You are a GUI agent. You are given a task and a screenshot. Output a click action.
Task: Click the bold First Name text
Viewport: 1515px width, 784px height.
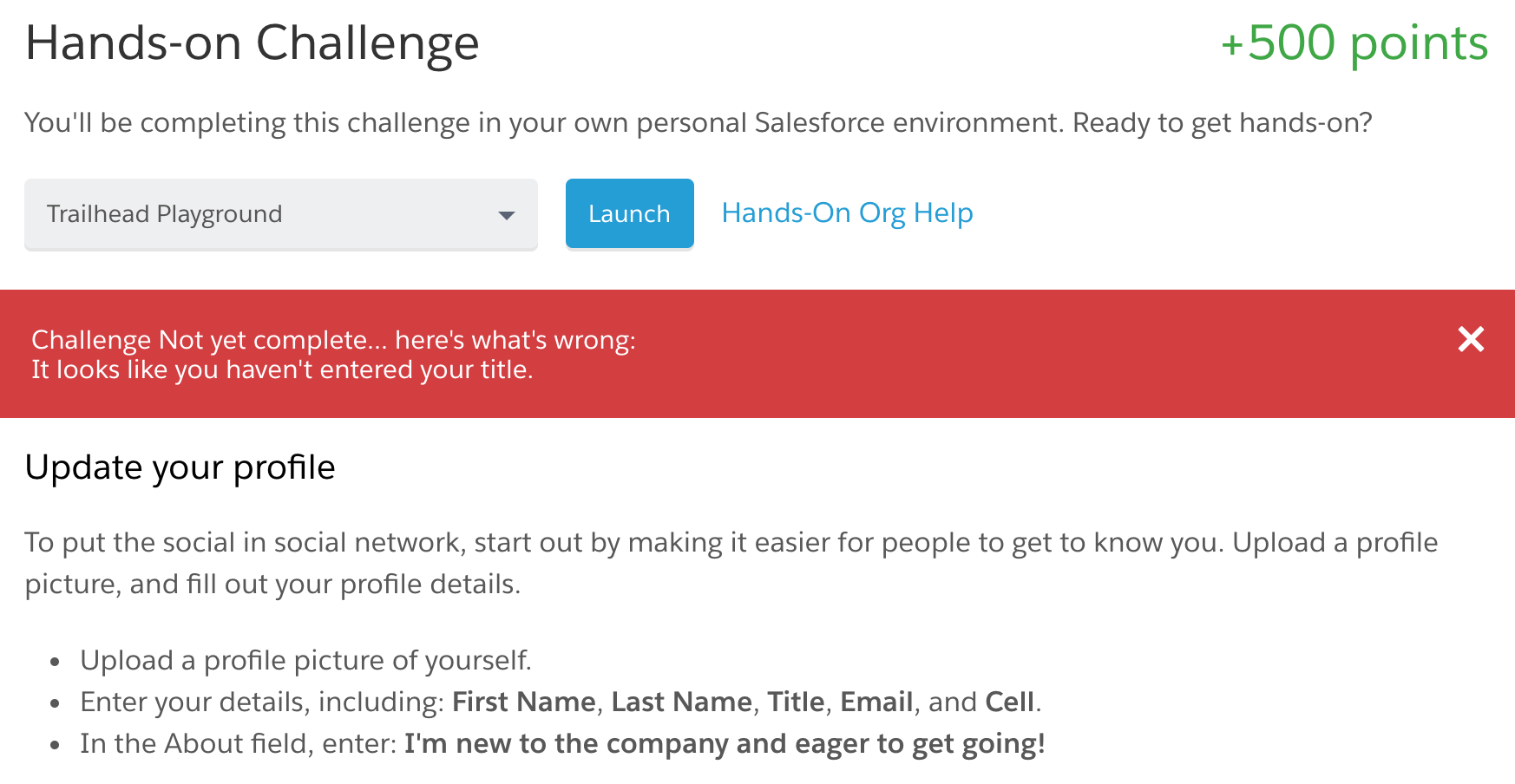(524, 702)
